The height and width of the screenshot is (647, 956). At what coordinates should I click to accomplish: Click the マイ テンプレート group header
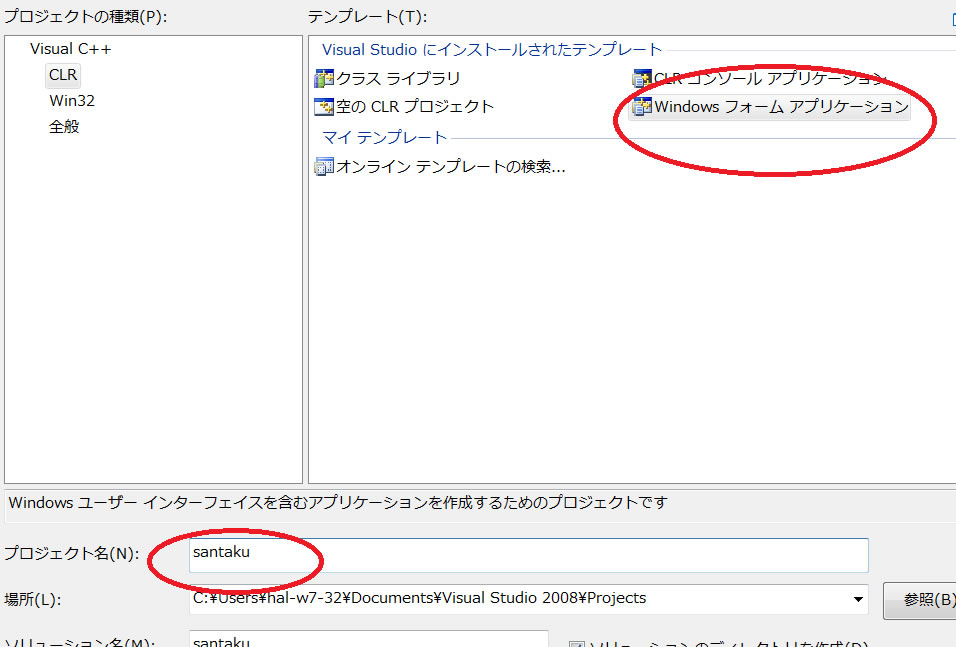pos(384,137)
